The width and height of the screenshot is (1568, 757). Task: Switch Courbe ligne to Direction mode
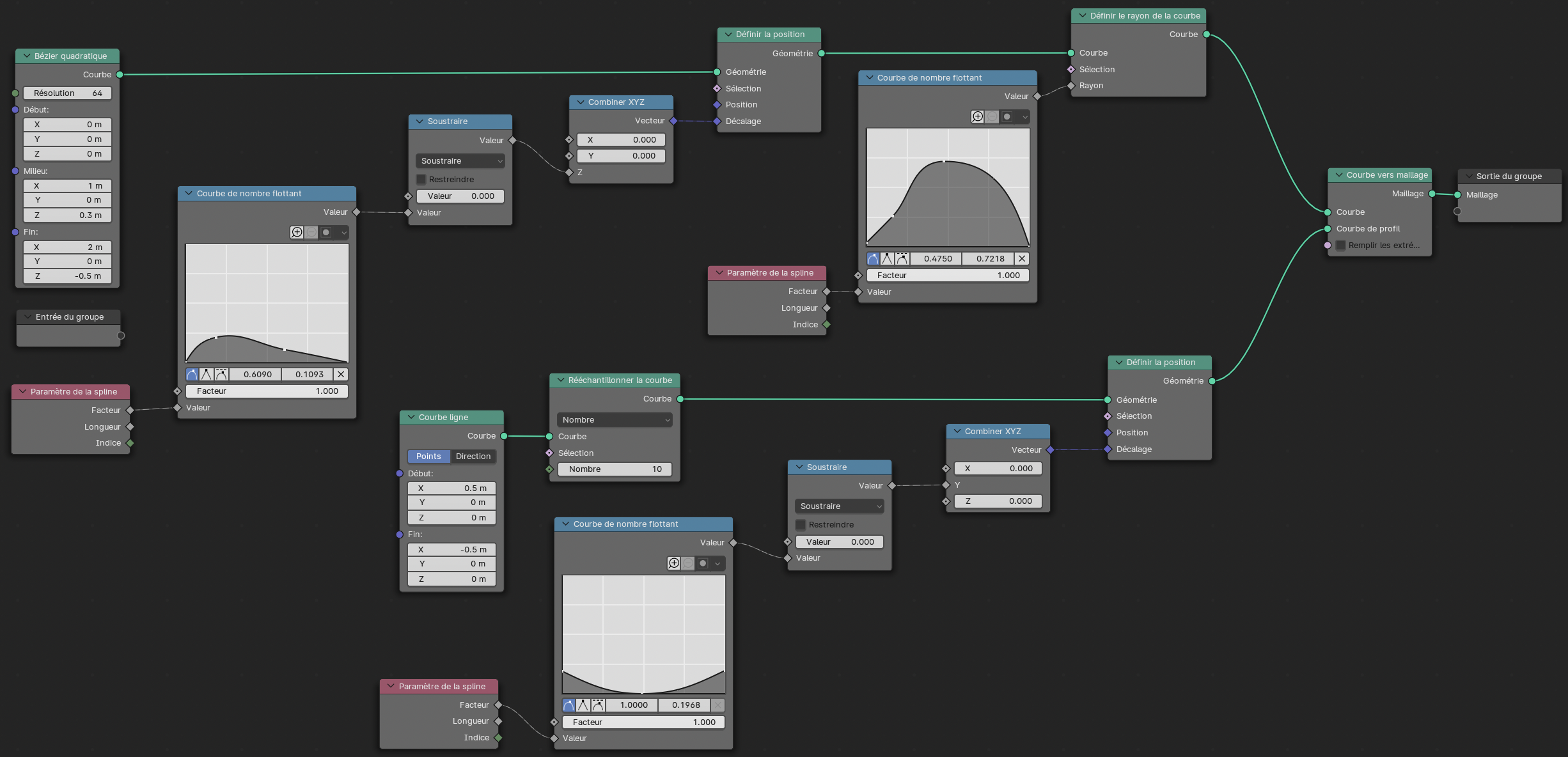473,457
